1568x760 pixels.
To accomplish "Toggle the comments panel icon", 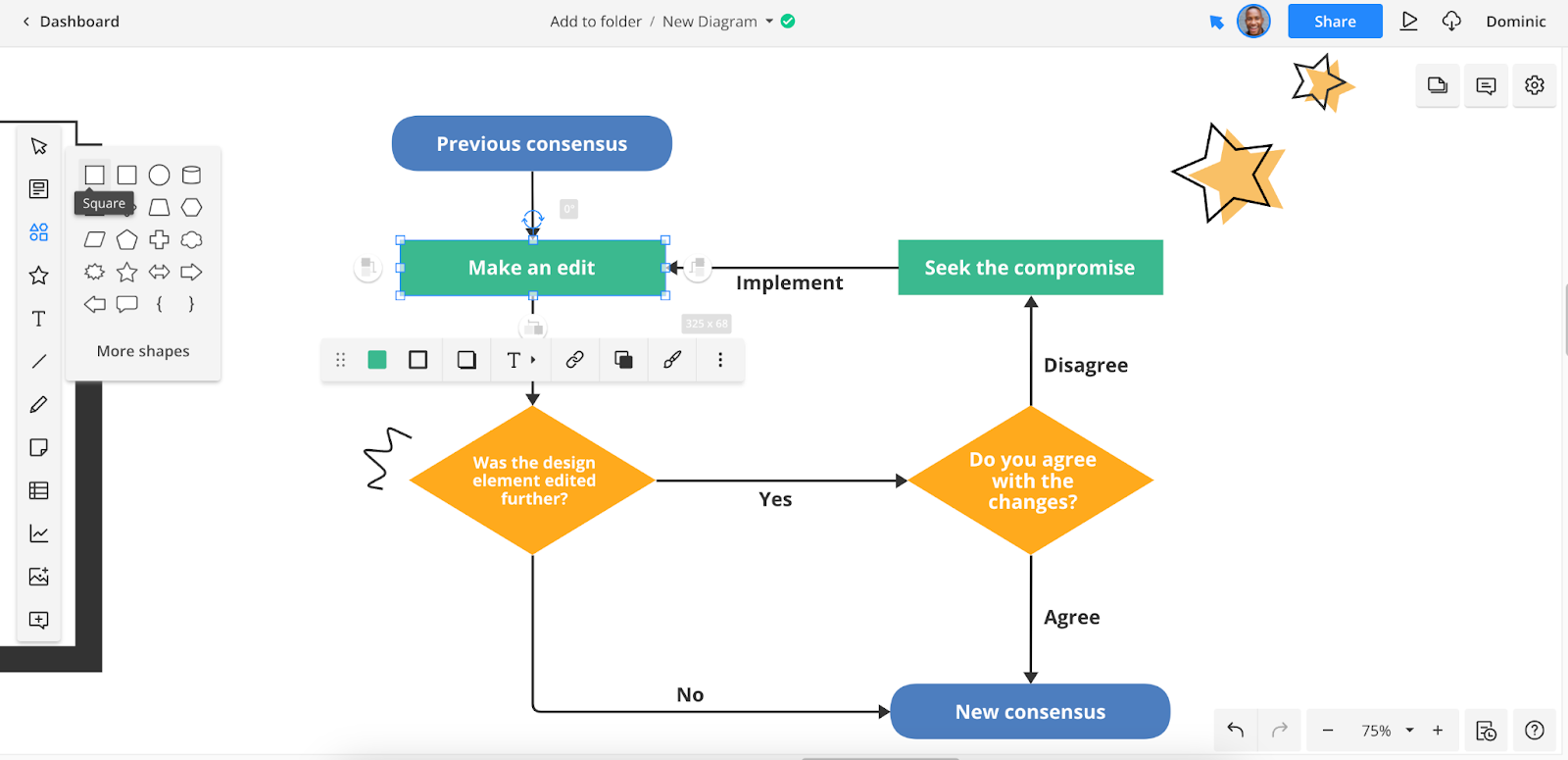I will [x=1486, y=86].
